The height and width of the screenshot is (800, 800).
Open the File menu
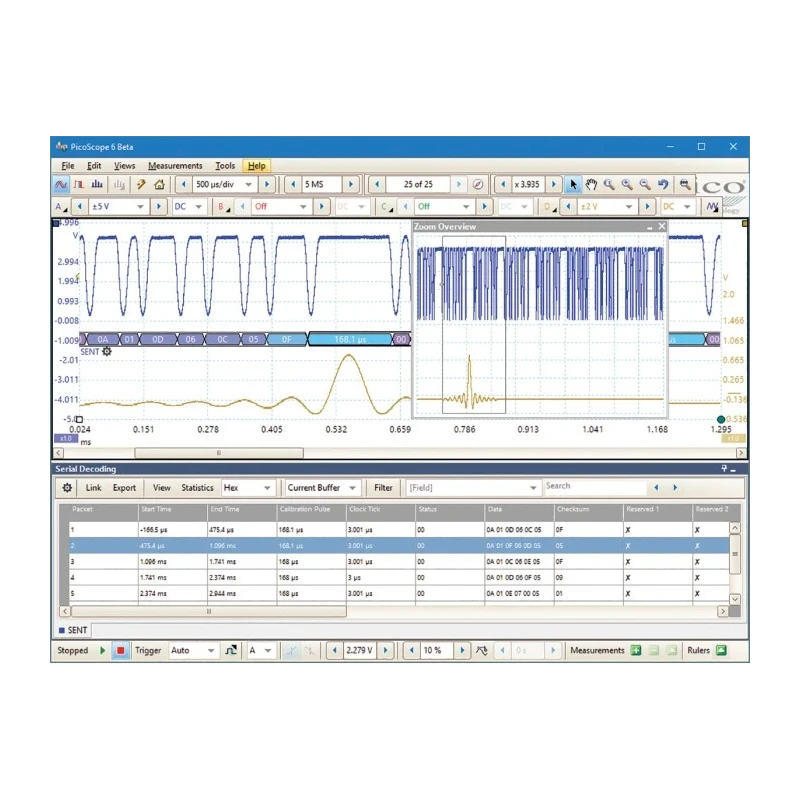pyautogui.click(x=68, y=166)
